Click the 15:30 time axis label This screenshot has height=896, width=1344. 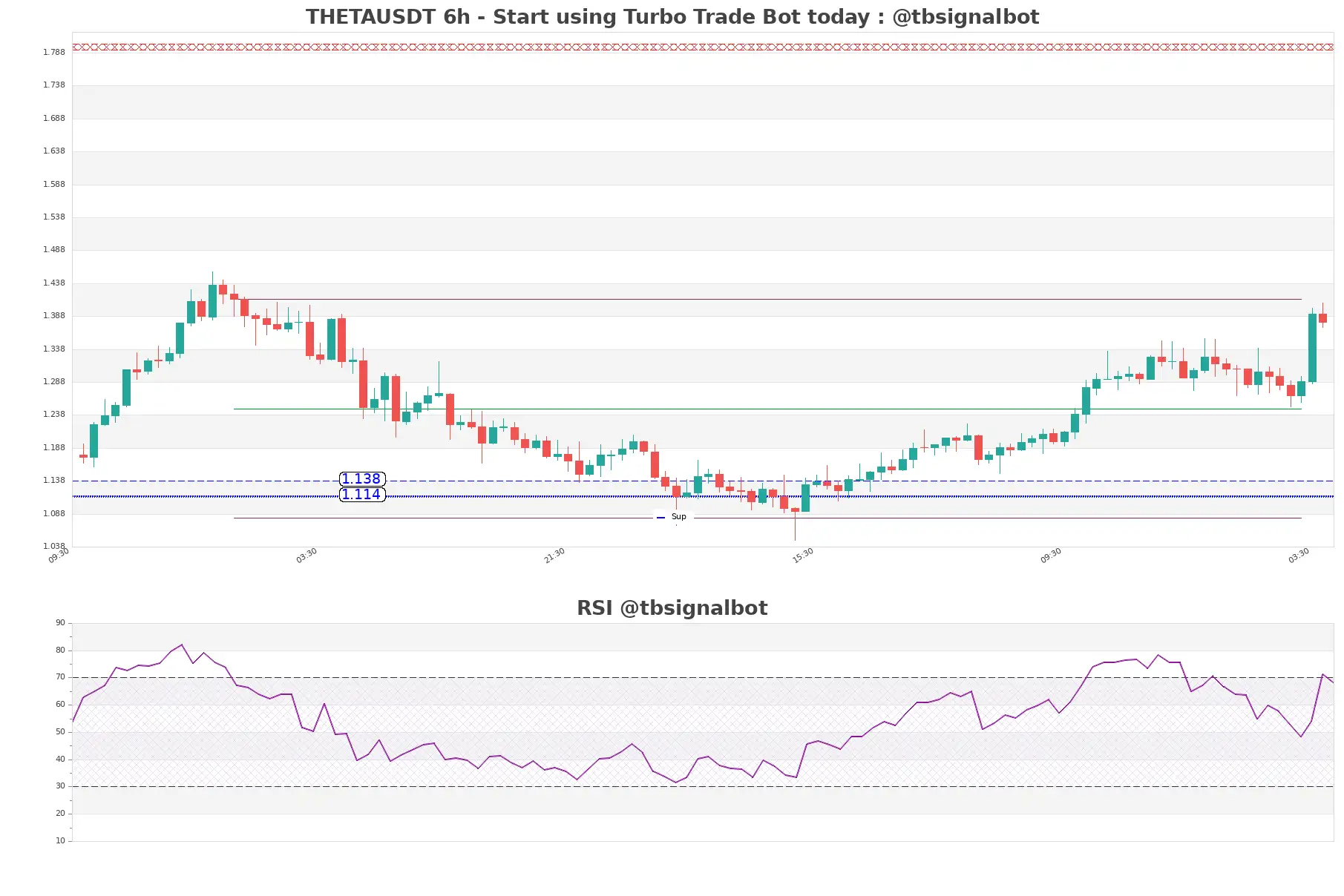(803, 556)
